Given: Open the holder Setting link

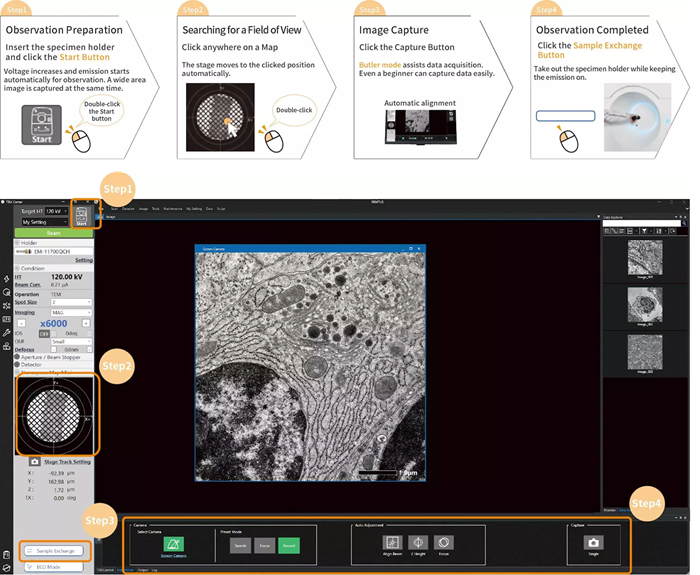Looking at the screenshot, I should click(x=84, y=260).
